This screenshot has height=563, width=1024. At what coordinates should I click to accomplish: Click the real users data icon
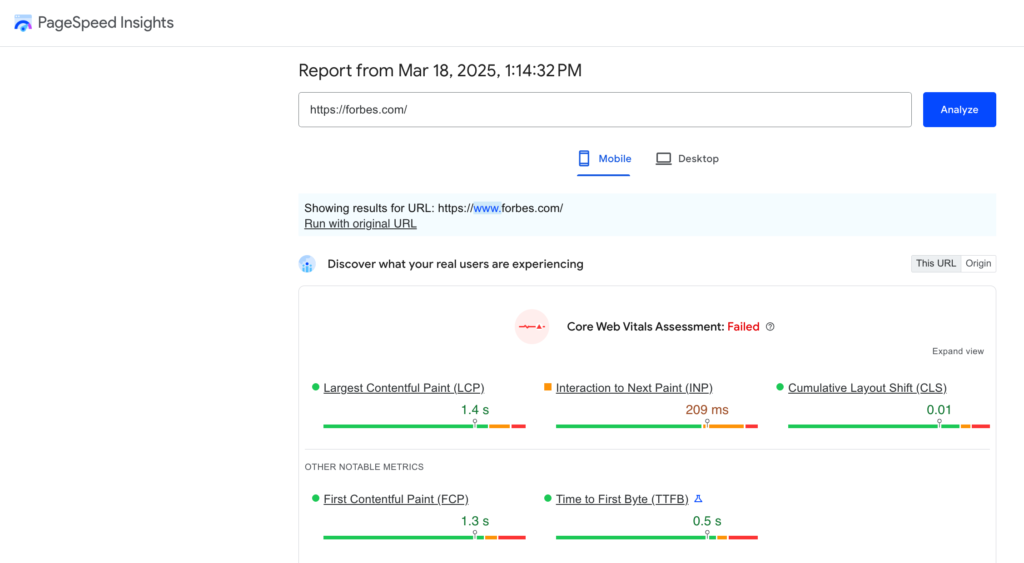coord(307,264)
